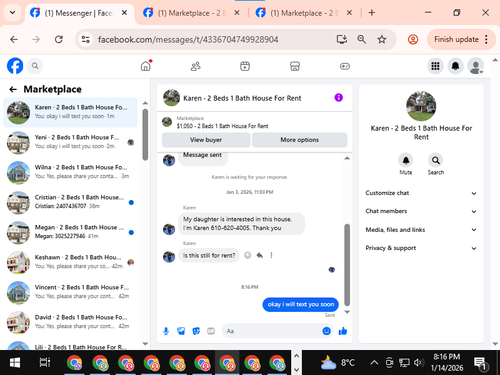The height and width of the screenshot is (375, 500).
Task: React to 'Is this still for rent?' message
Action: [247, 255]
